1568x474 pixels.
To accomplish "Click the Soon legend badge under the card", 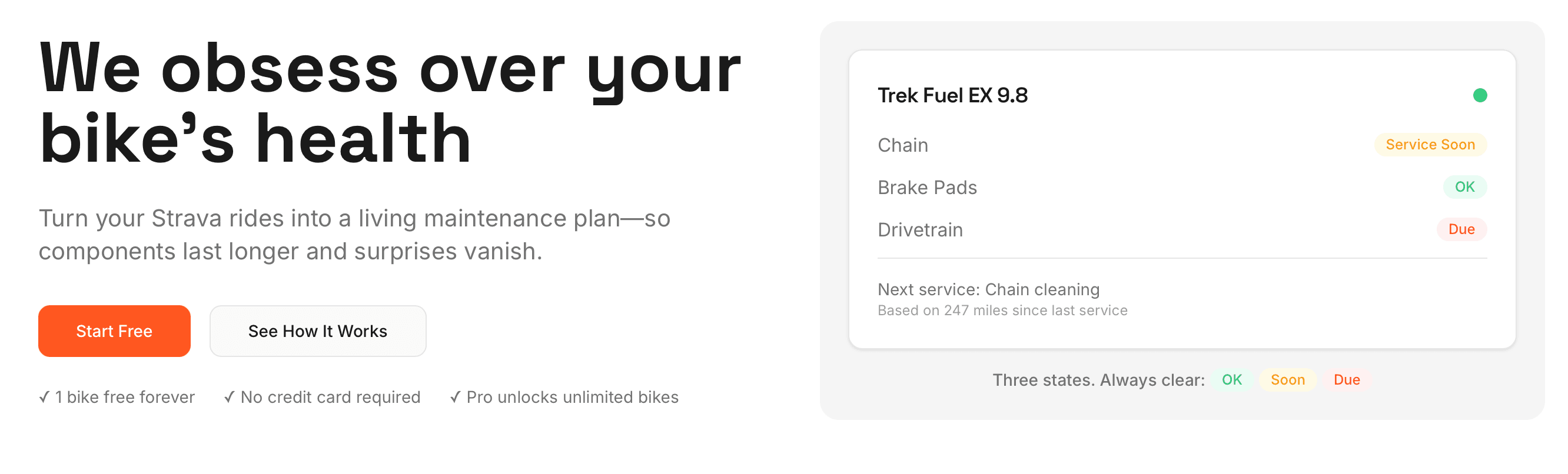I will point(1288,380).
